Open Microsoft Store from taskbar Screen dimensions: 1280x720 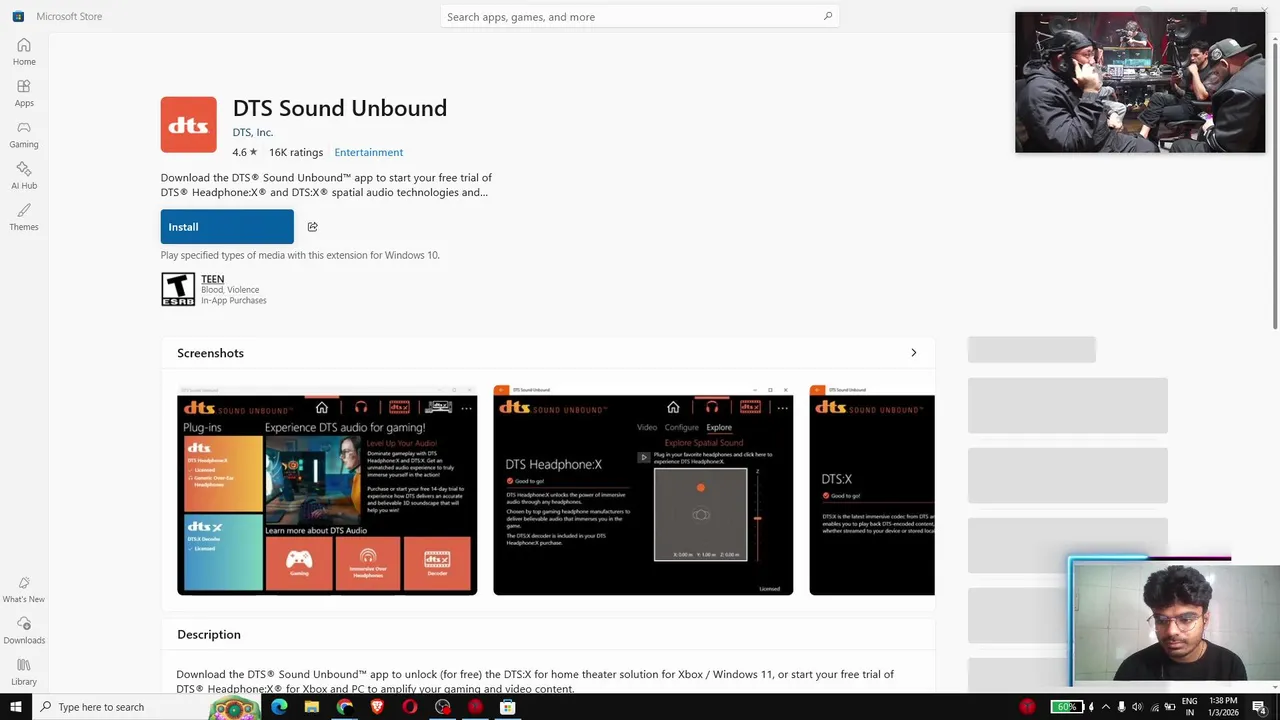508,707
